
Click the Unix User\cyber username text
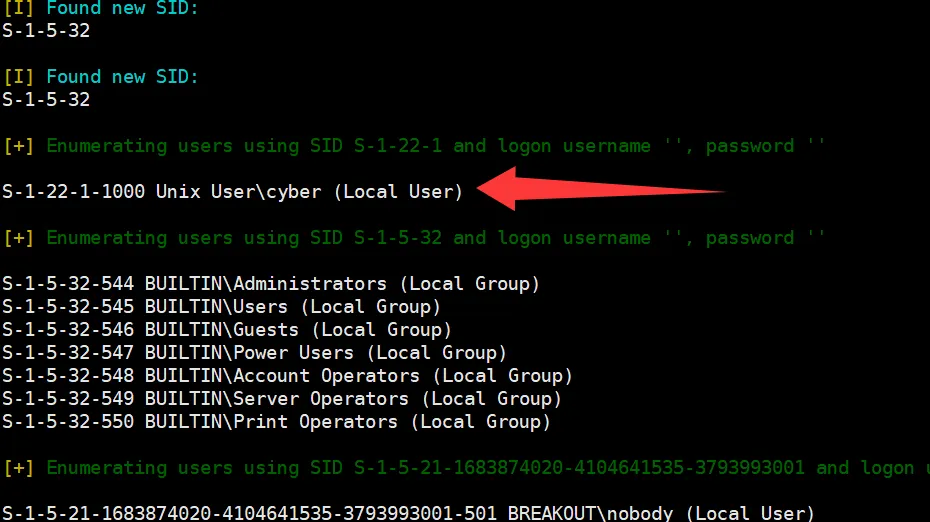click(x=238, y=192)
